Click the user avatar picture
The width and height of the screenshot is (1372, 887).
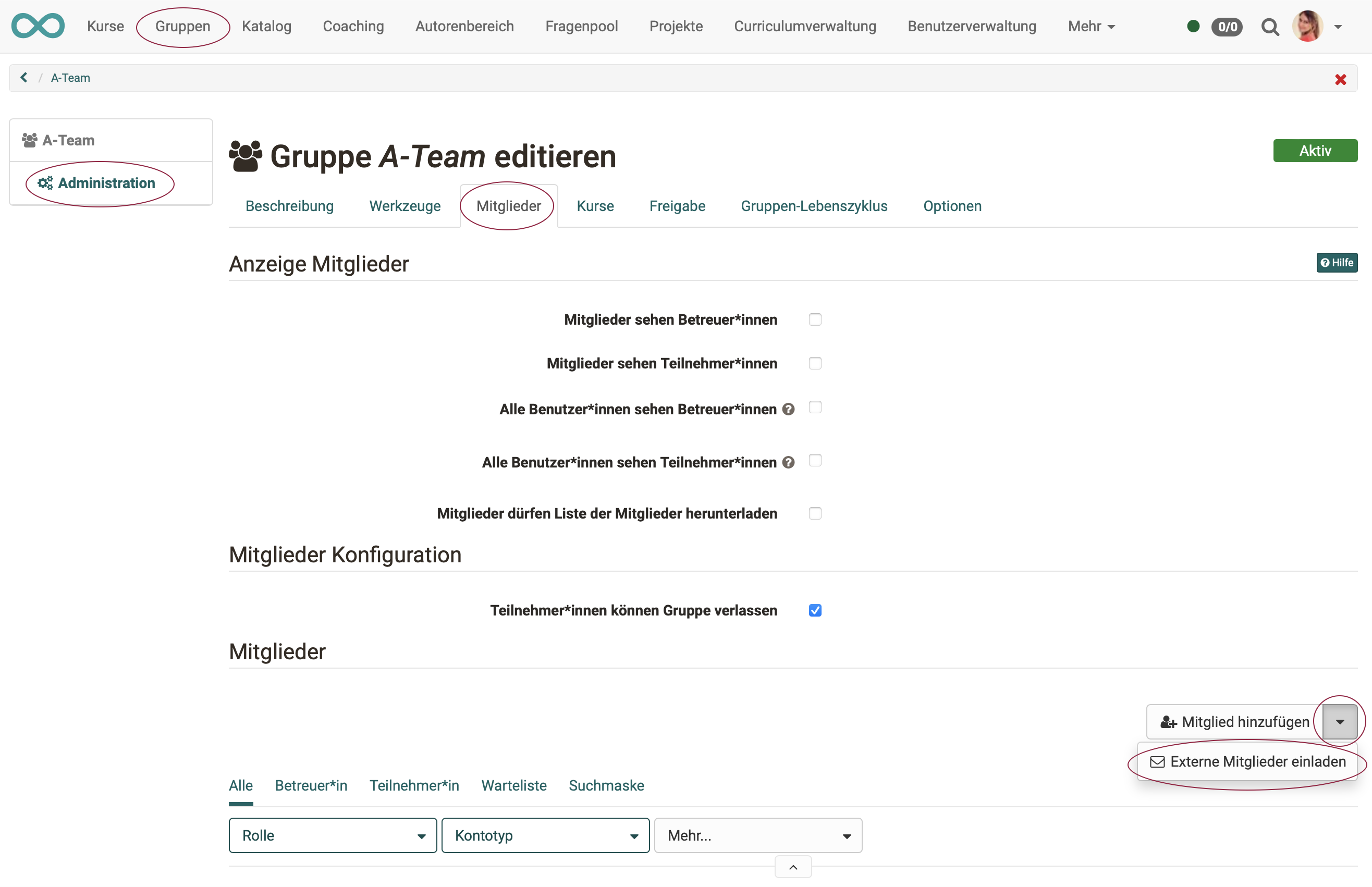1307,27
